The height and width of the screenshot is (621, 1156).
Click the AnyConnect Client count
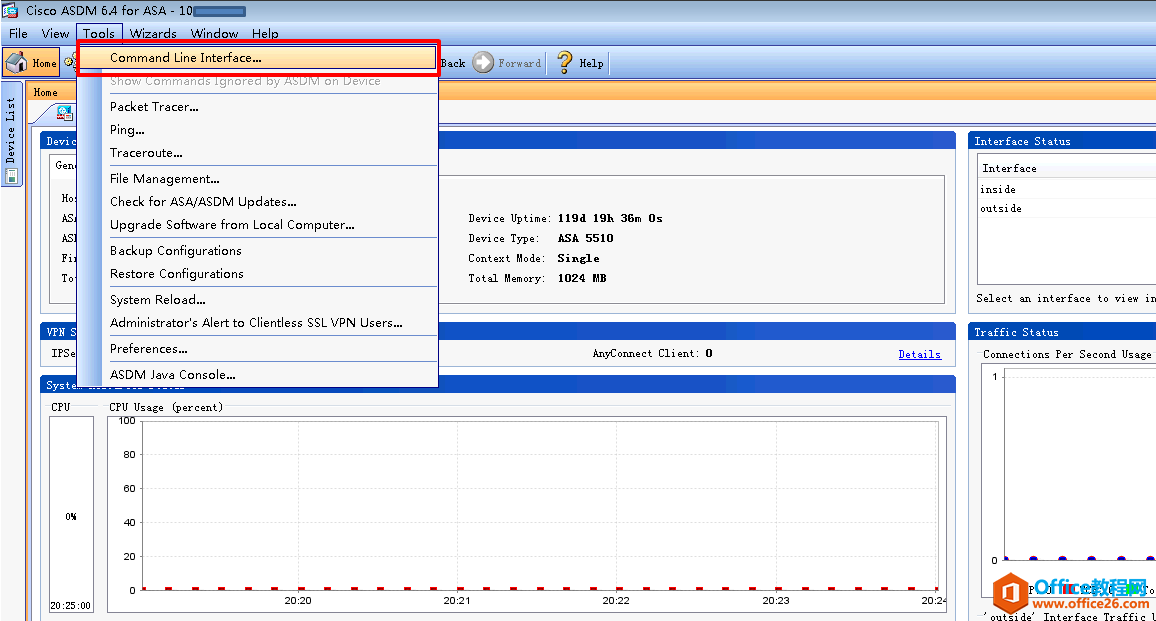click(x=708, y=353)
